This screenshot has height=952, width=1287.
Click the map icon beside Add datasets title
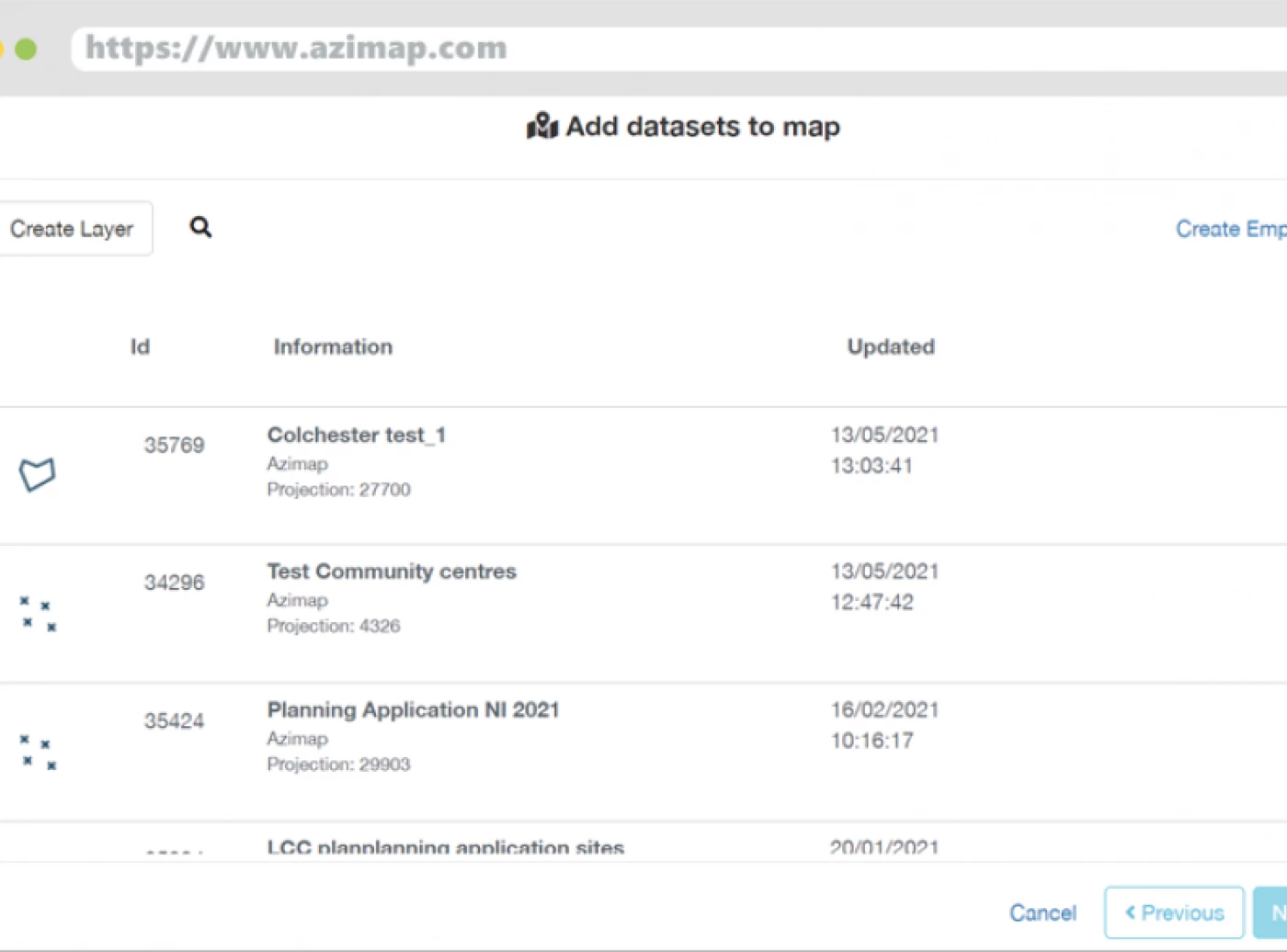click(x=542, y=126)
